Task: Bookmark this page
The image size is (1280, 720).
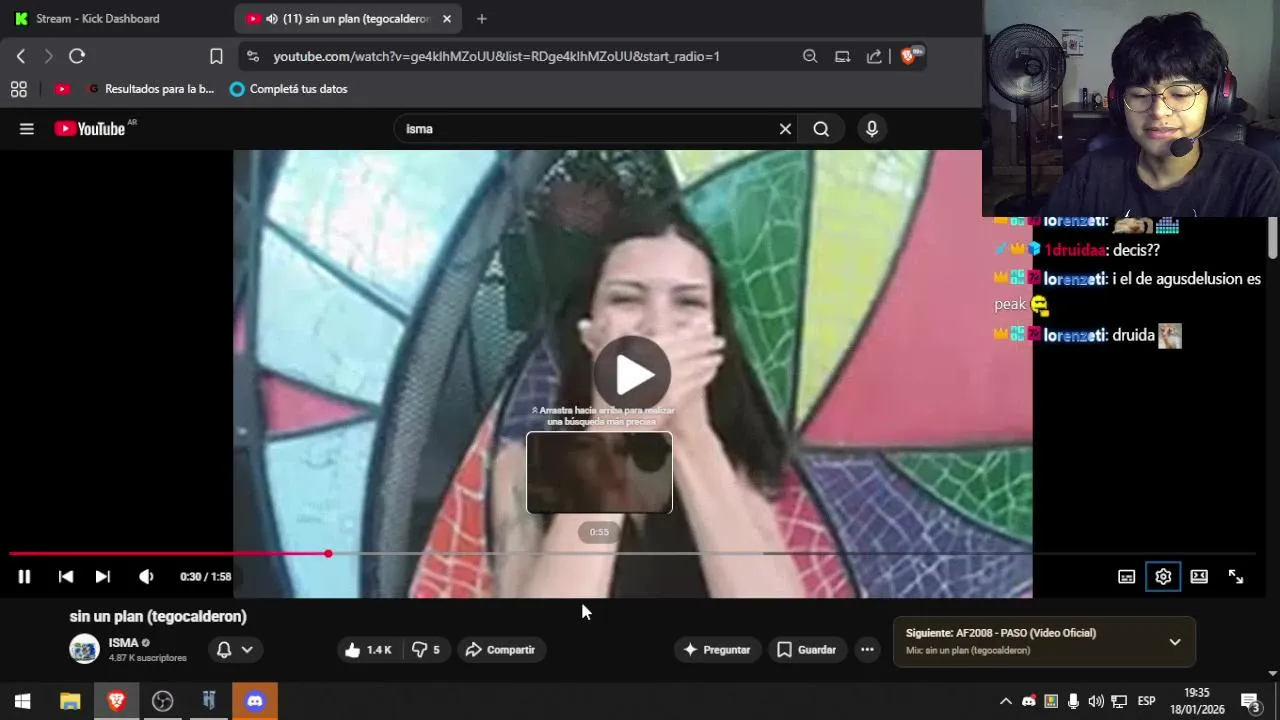Action: (216, 56)
